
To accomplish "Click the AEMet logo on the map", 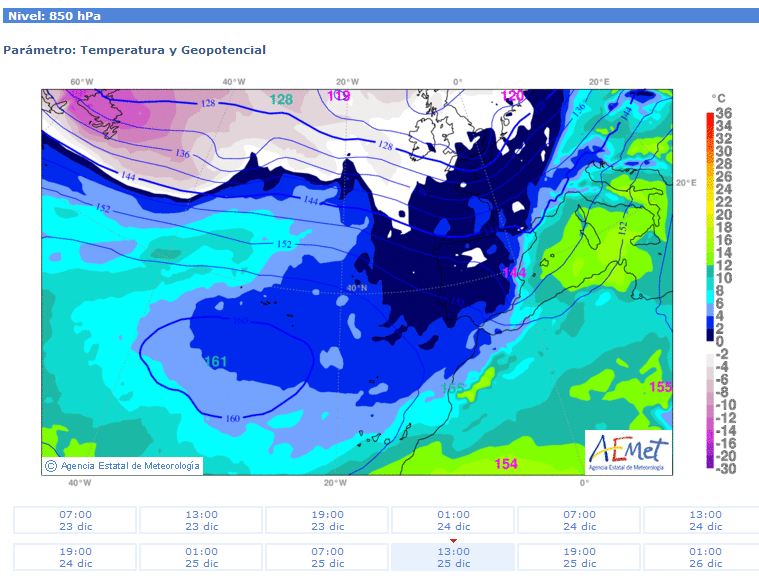I will tap(627, 450).
